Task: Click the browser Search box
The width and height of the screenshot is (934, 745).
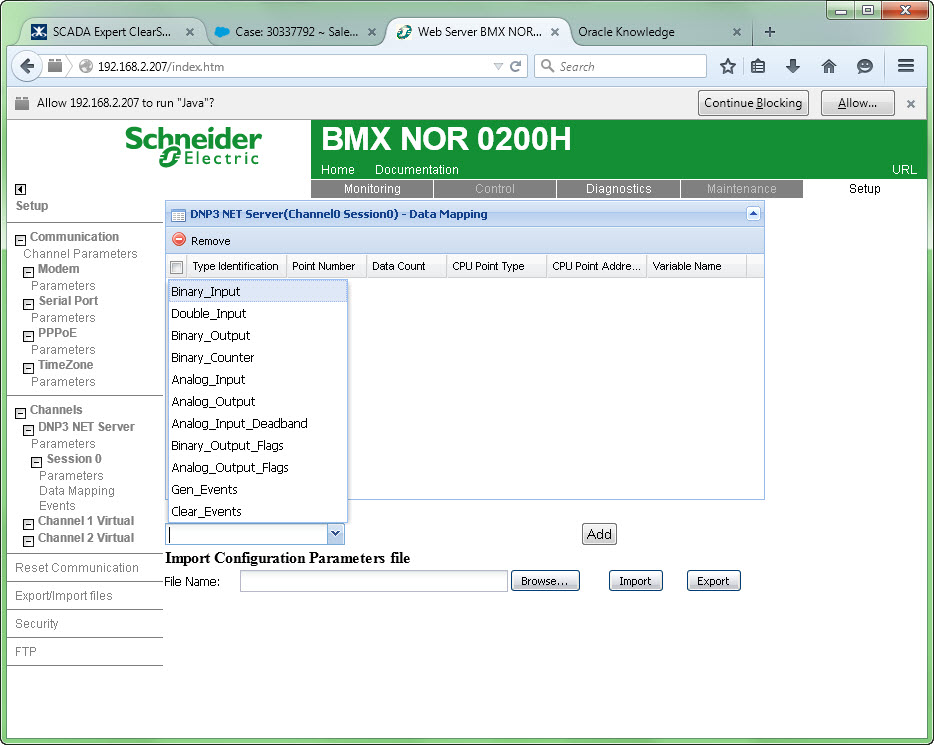Action: coord(621,66)
